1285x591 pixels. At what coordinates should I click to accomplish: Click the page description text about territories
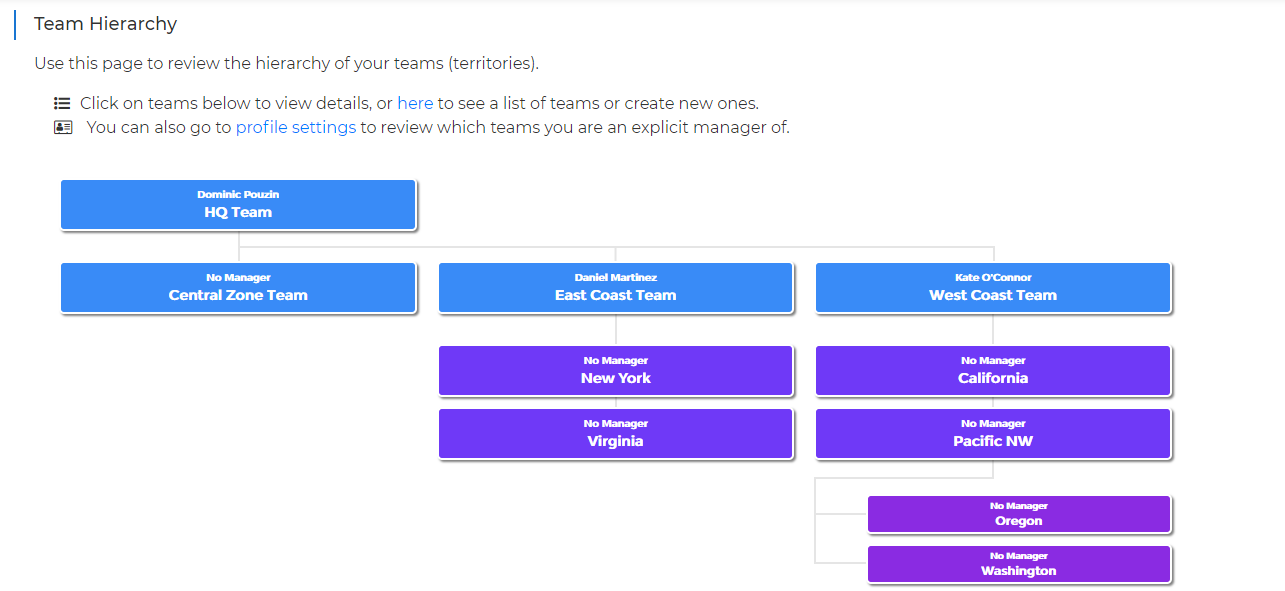(x=286, y=63)
